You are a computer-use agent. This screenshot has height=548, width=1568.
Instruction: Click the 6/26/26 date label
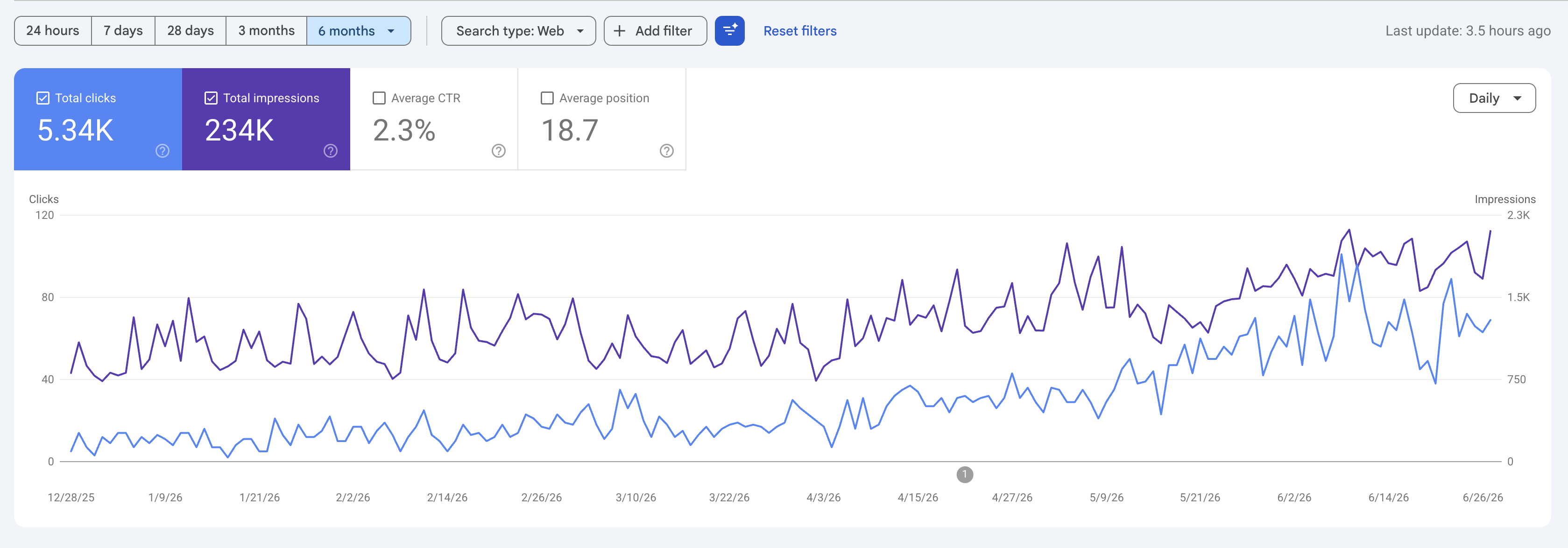pyautogui.click(x=1483, y=498)
